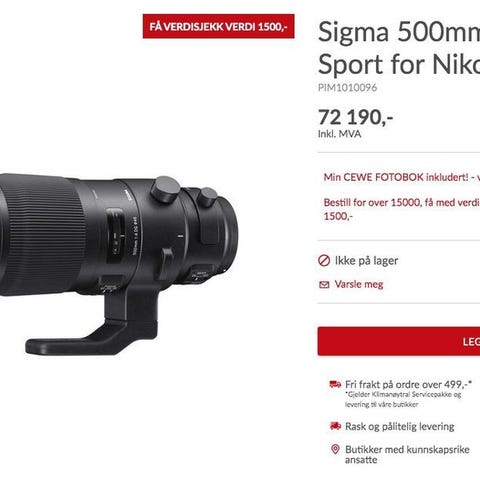The height and width of the screenshot is (480, 480).
Task: Click Rask og pålitelig levering text
Action: [400, 426]
